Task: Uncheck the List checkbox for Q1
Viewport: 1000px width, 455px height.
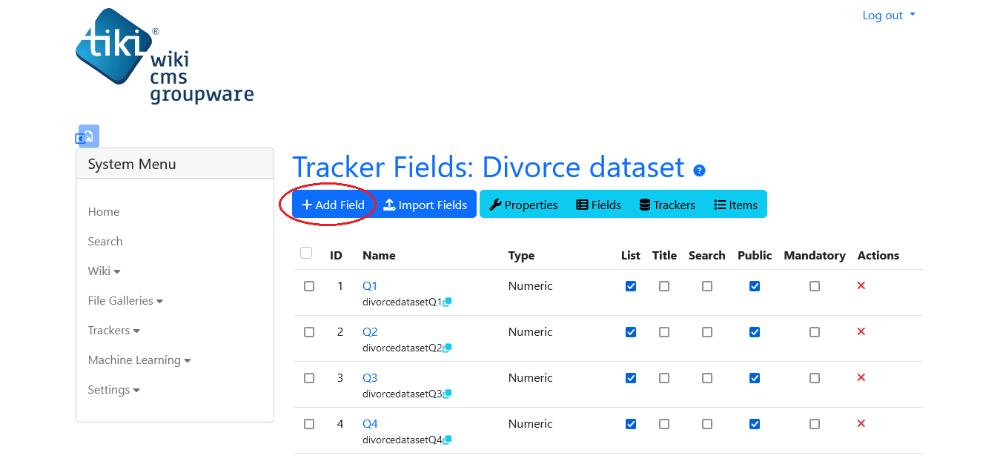Action: click(631, 287)
